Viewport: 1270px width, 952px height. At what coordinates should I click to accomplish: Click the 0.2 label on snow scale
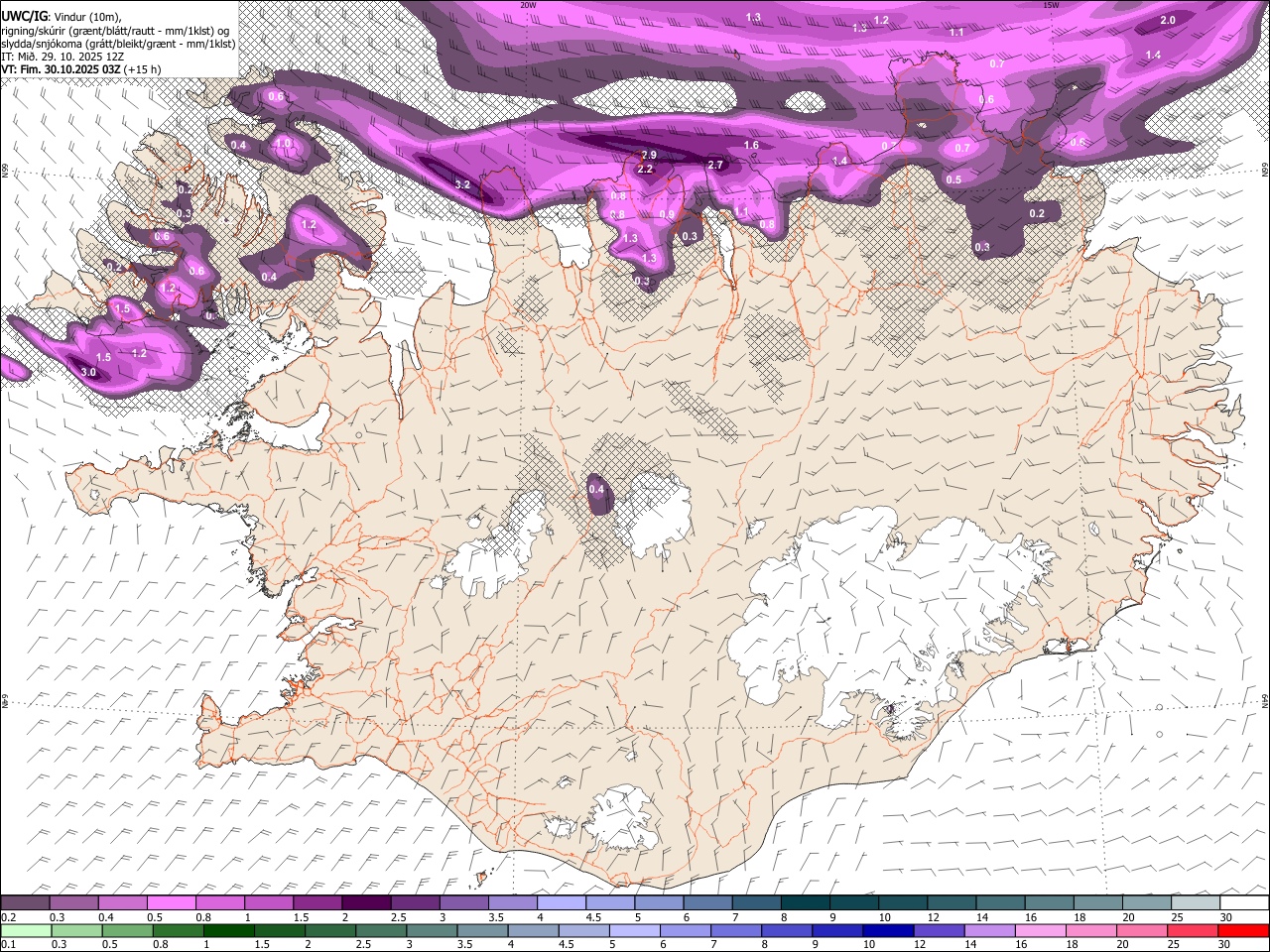coord(8,917)
